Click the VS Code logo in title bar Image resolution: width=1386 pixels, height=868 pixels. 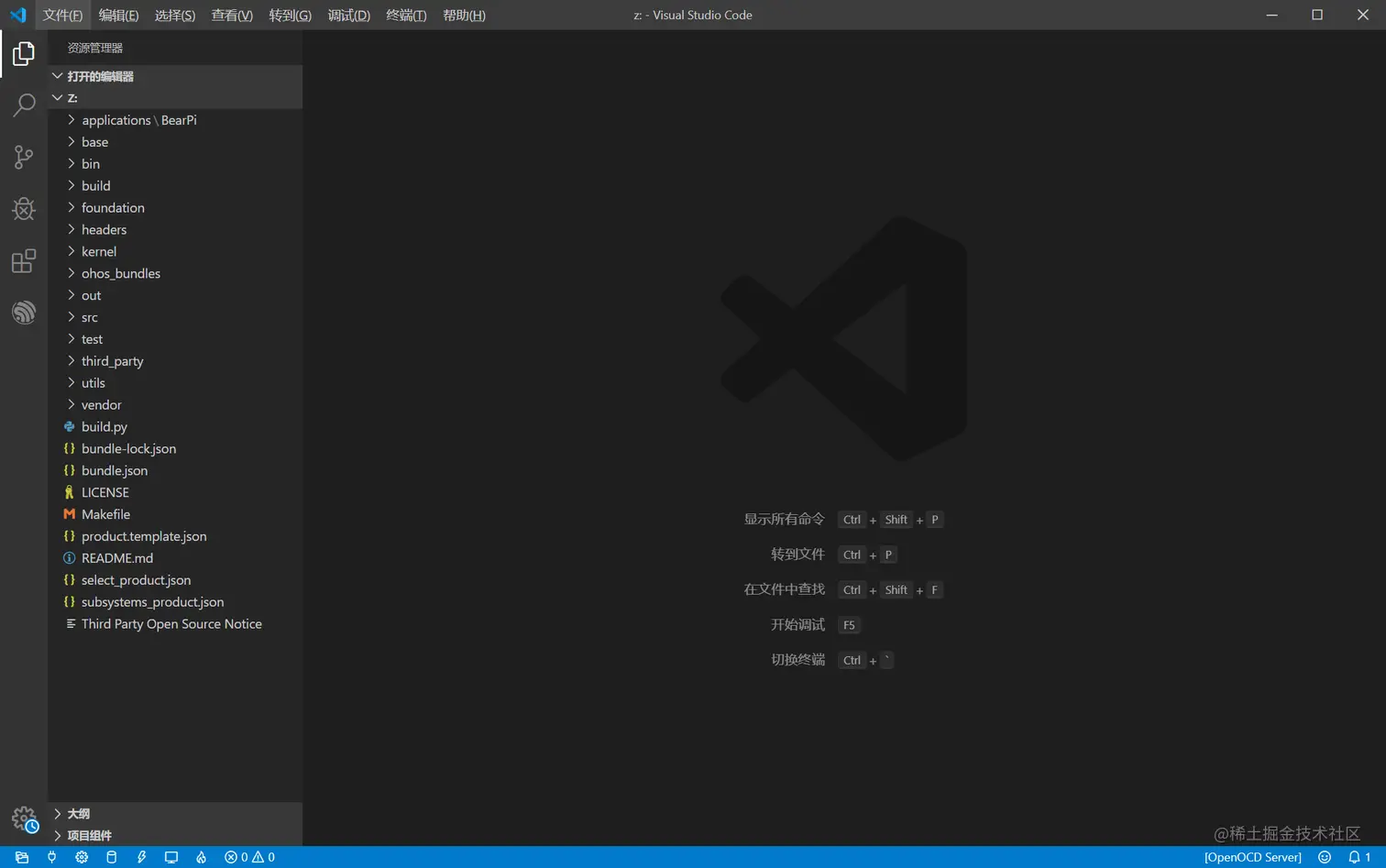(17, 15)
